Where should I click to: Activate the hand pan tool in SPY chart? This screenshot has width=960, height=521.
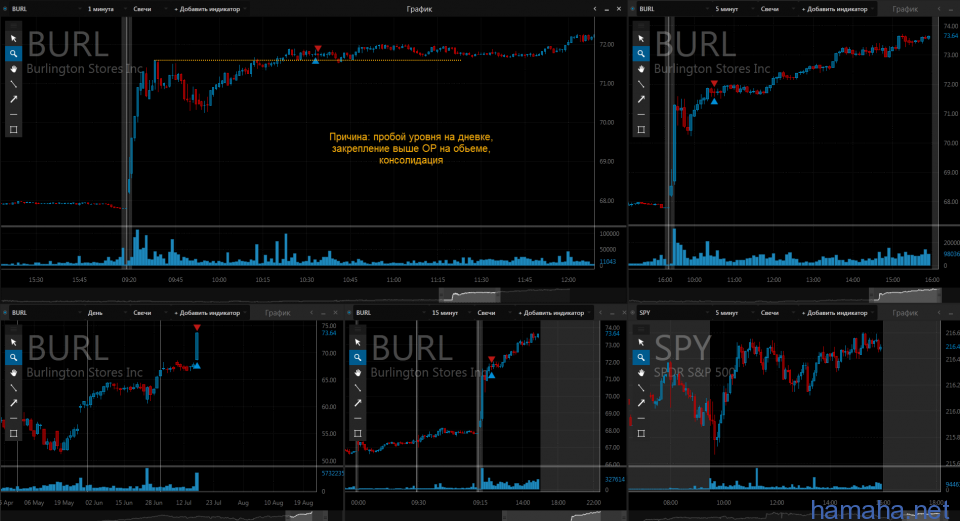tap(641, 372)
